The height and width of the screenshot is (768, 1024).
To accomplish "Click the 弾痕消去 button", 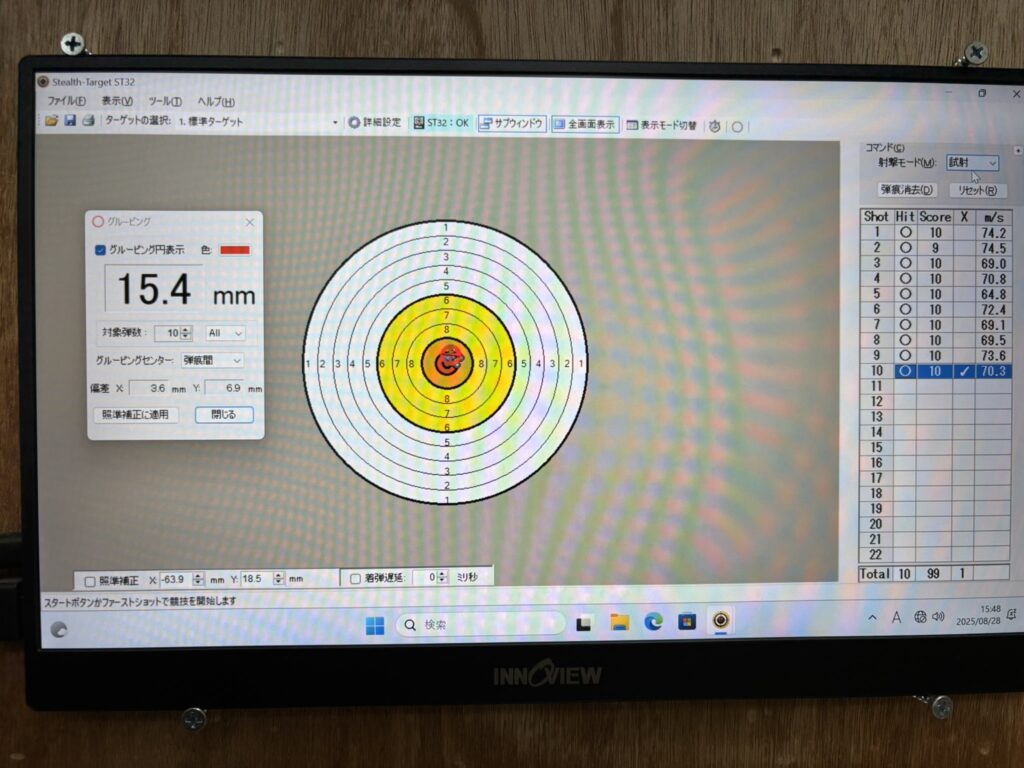I will point(906,190).
